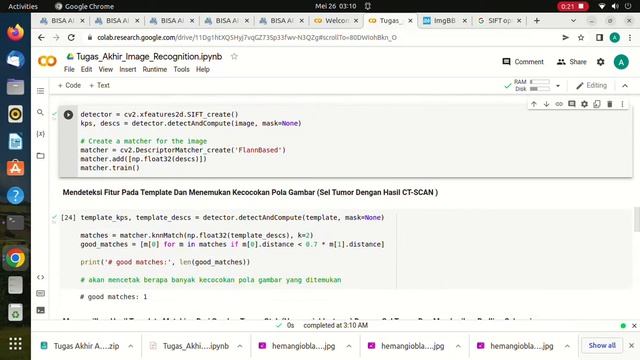Click the notebook title Tugas_Akhir_Image_Recognition.ipynb
Image resolution: width=640 pixels, height=360 pixels.
tap(149, 57)
